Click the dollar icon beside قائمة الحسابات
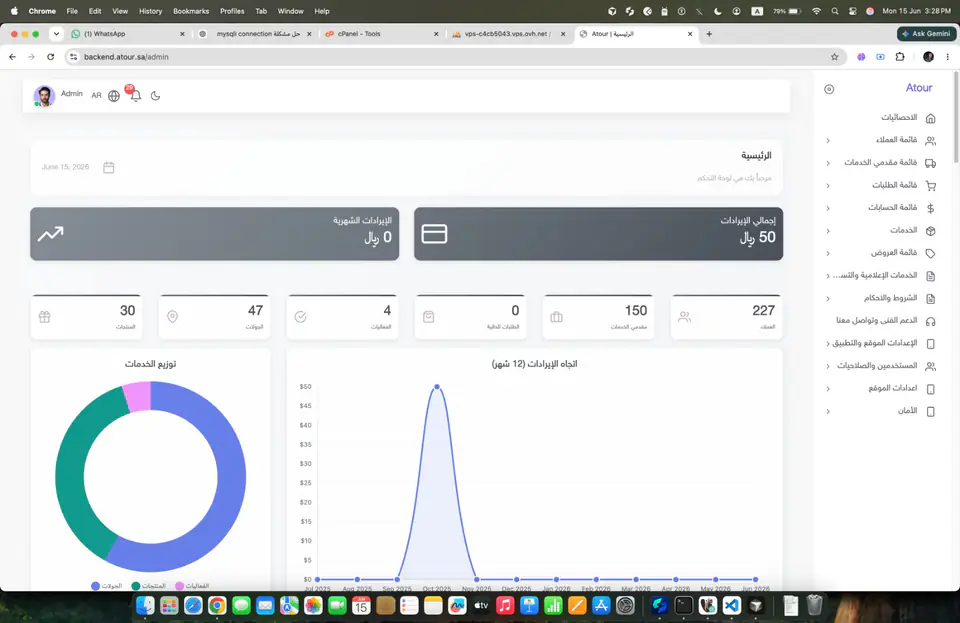The image size is (960, 623). coord(930,208)
